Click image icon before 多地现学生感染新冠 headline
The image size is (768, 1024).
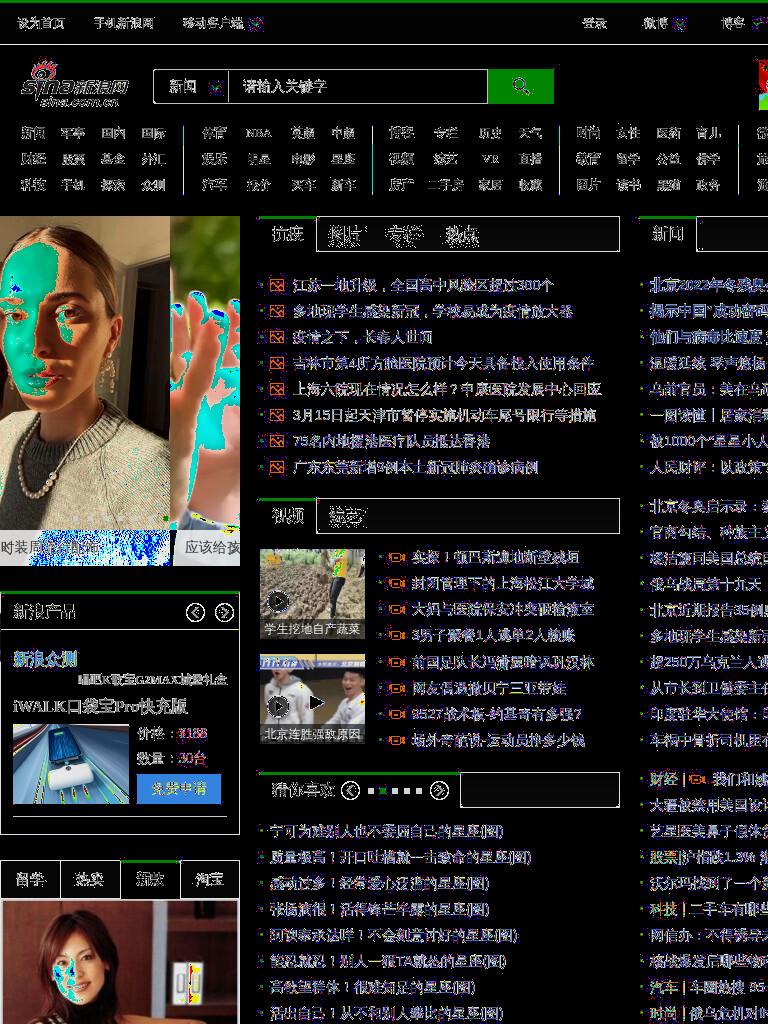click(x=277, y=311)
